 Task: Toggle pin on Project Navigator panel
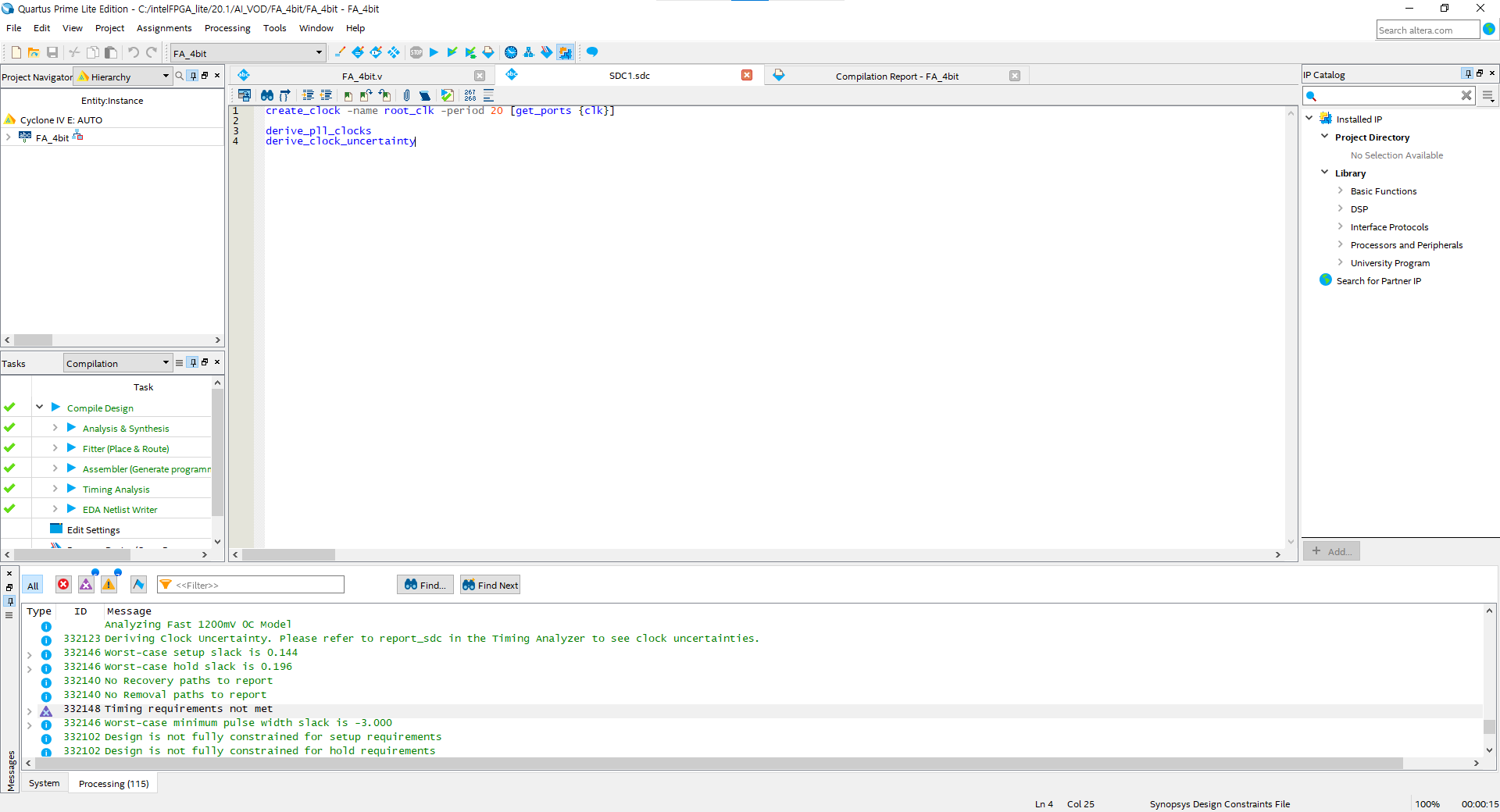click(193, 76)
